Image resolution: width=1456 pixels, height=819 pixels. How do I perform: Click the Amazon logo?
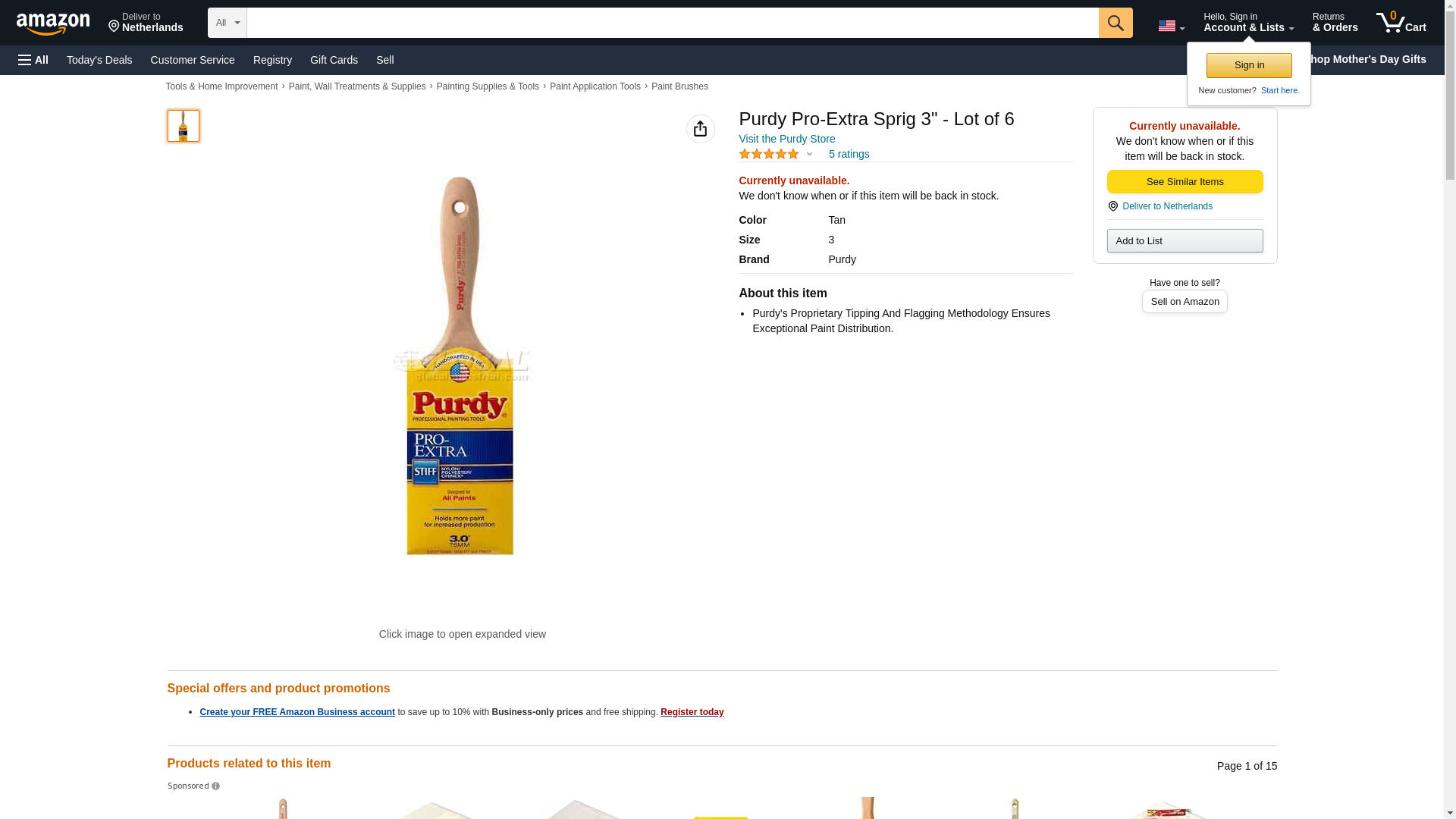pyautogui.click(x=53, y=24)
